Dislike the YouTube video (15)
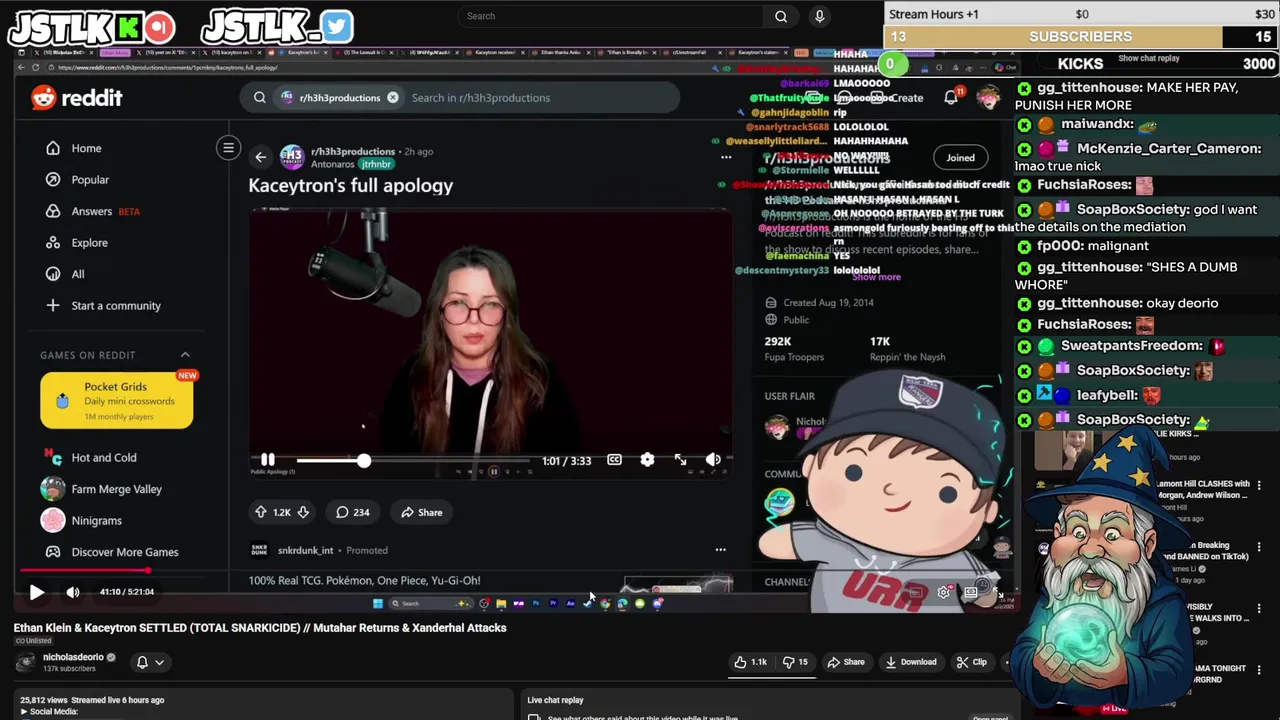Image resolution: width=1280 pixels, height=720 pixels. 796,662
